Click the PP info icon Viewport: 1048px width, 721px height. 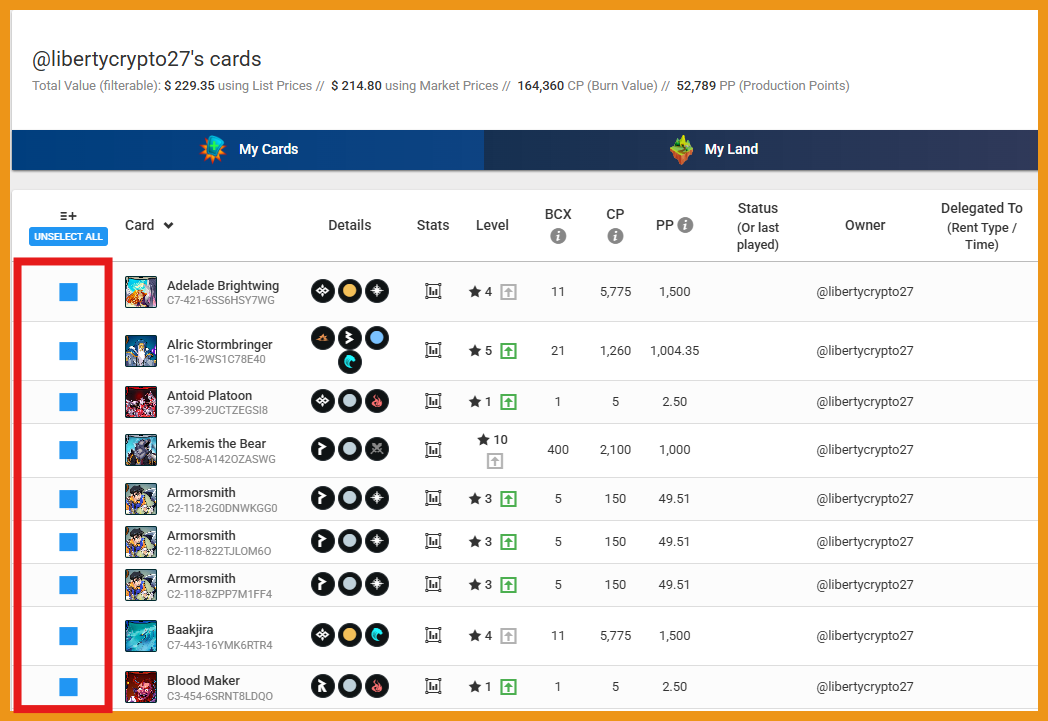[x=685, y=226]
